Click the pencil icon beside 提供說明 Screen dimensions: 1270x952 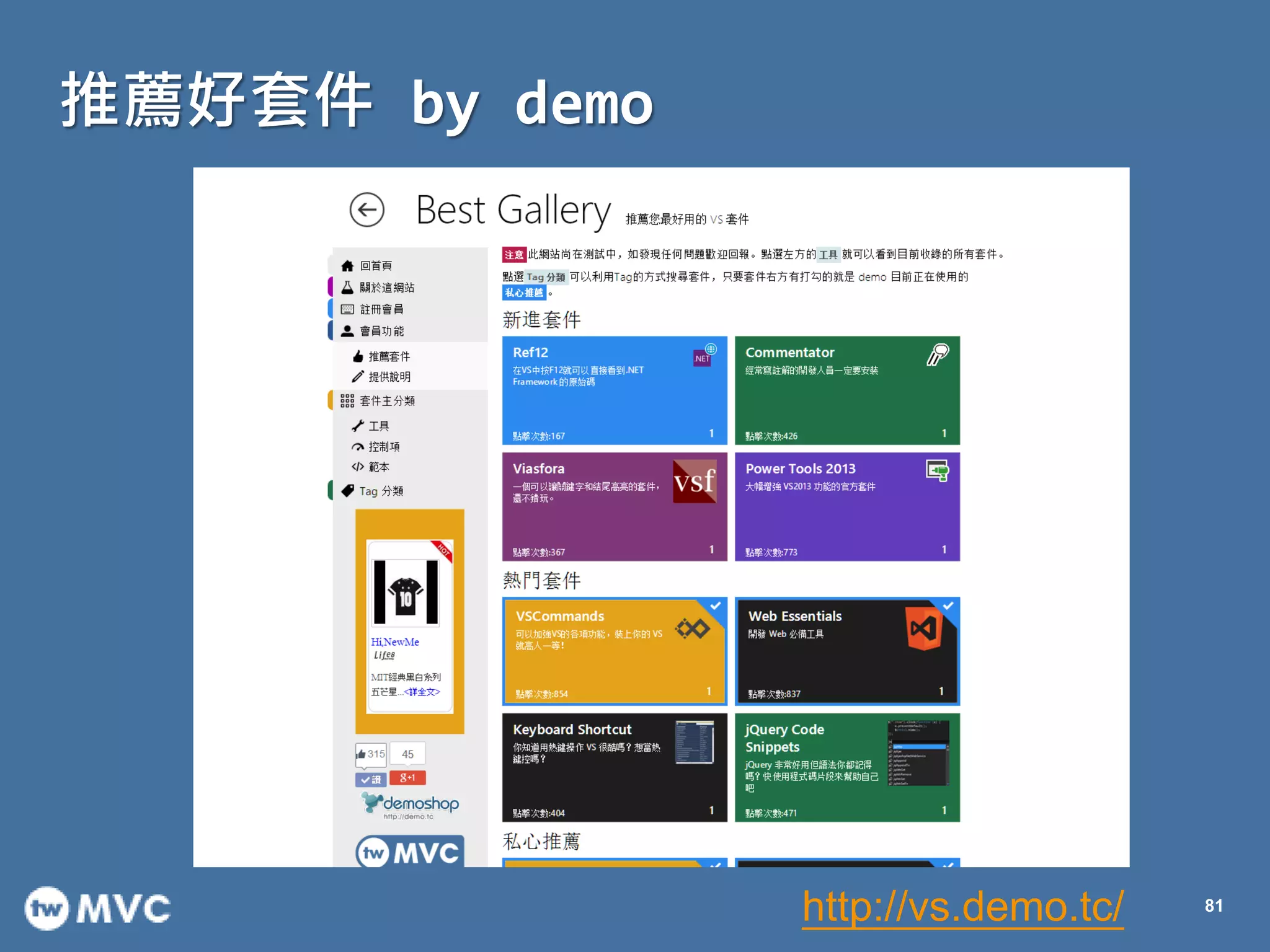point(358,377)
